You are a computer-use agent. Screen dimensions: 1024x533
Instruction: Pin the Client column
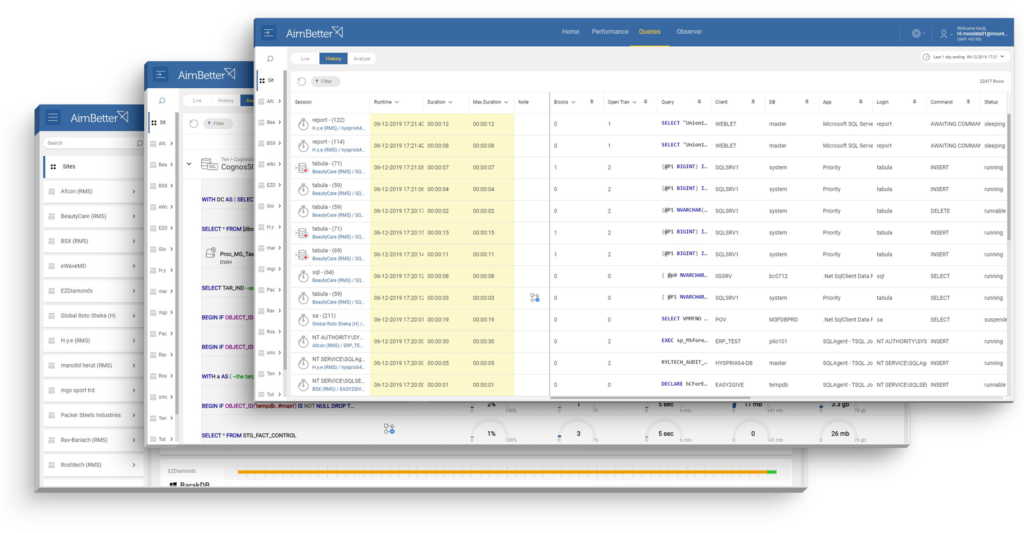click(752, 102)
